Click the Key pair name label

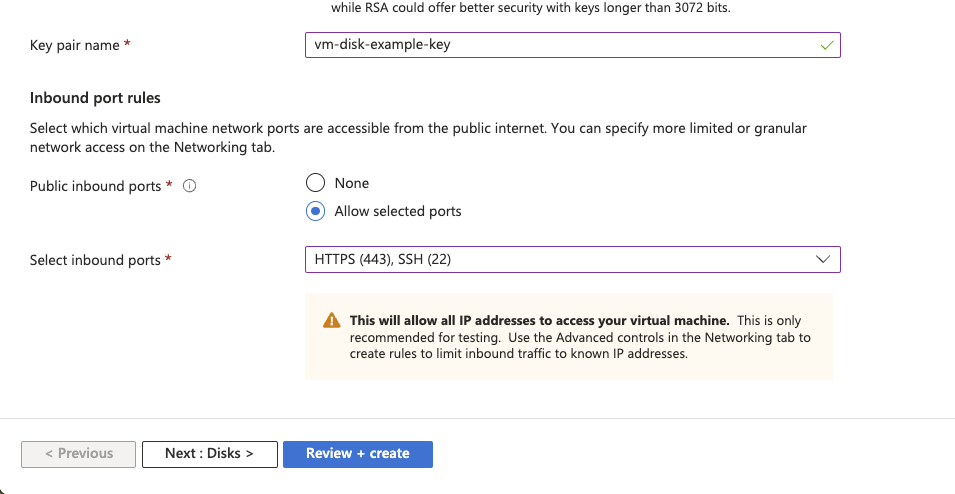click(x=74, y=46)
